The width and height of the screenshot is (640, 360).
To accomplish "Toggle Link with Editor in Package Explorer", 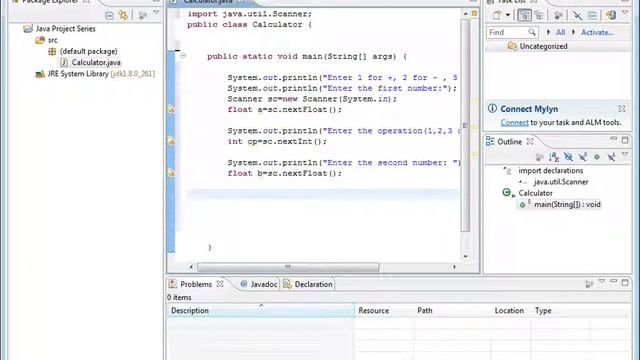I will (123, 16).
